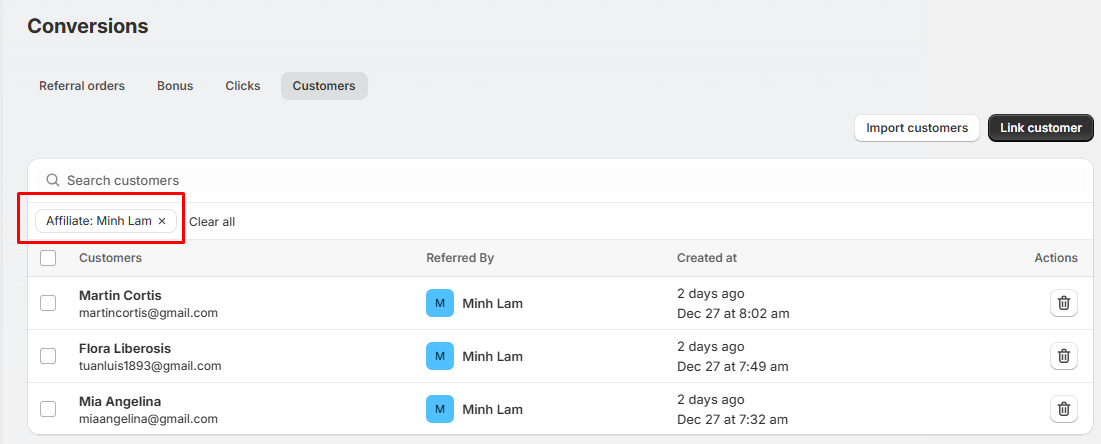Viewport: 1101px width, 444px height.
Task: Tick the Mia Angelina row checkbox
Action: coord(48,408)
